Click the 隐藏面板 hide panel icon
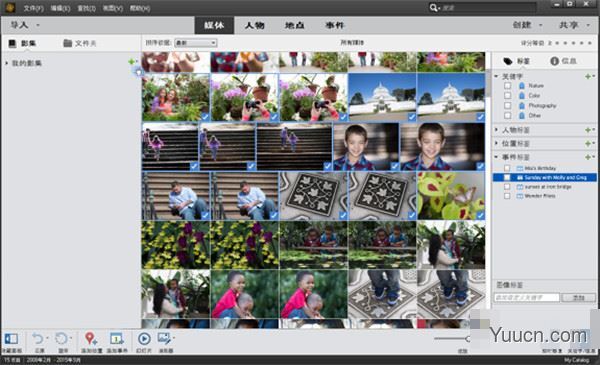The height and width of the screenshot is (365, 600). point(11,339)
